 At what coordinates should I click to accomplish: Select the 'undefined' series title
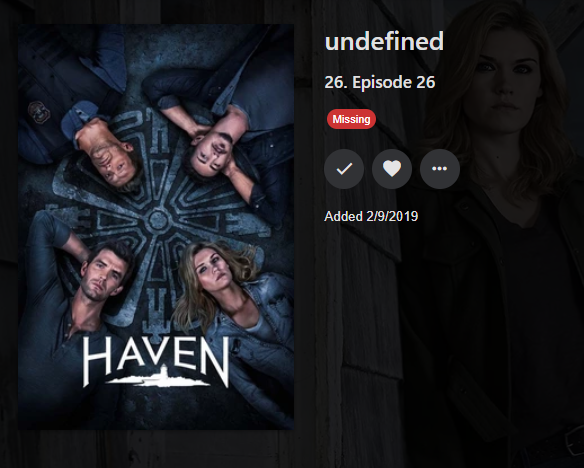pyautogui.click(x=384, y=41)
